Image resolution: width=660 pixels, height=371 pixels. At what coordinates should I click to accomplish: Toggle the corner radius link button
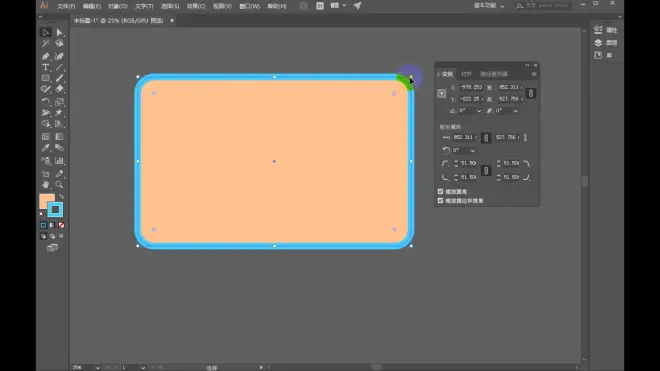486,170
